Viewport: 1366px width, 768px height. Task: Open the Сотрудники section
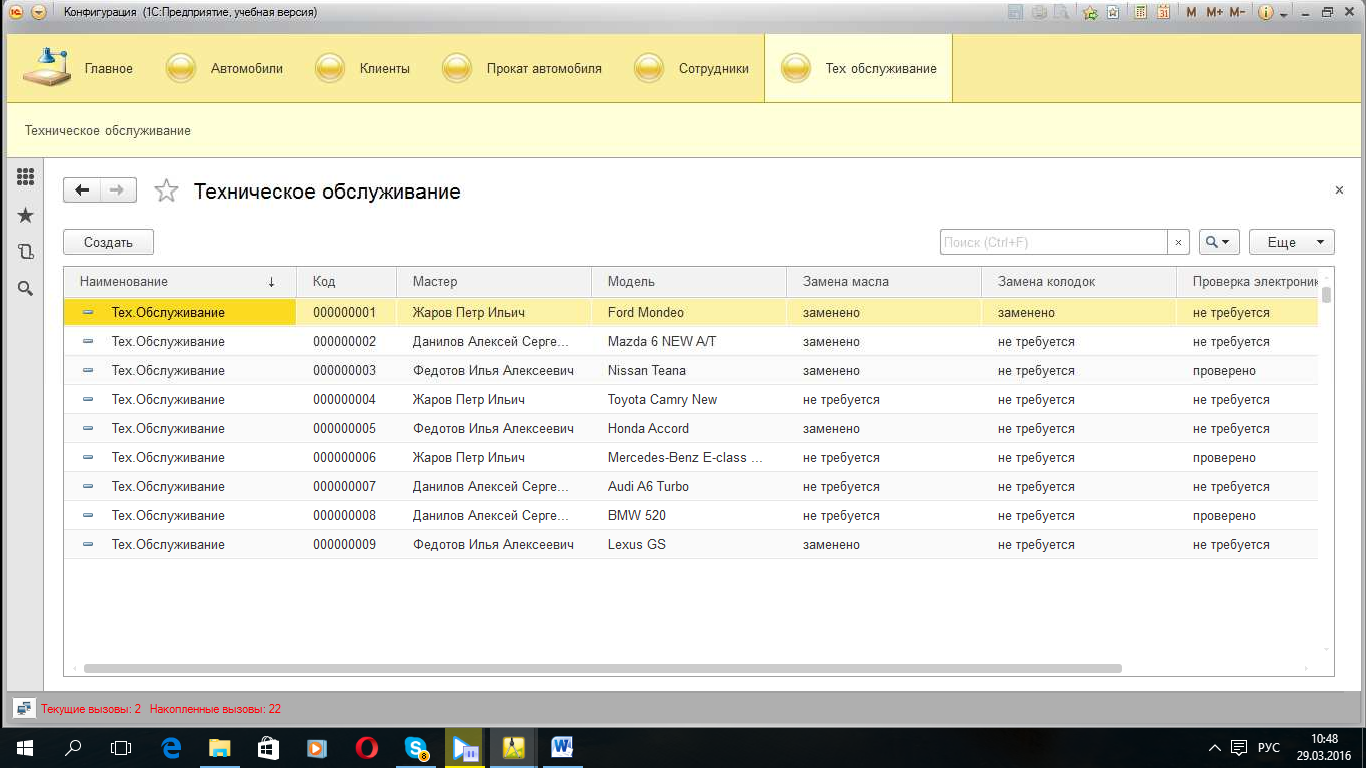pos(691,69)
